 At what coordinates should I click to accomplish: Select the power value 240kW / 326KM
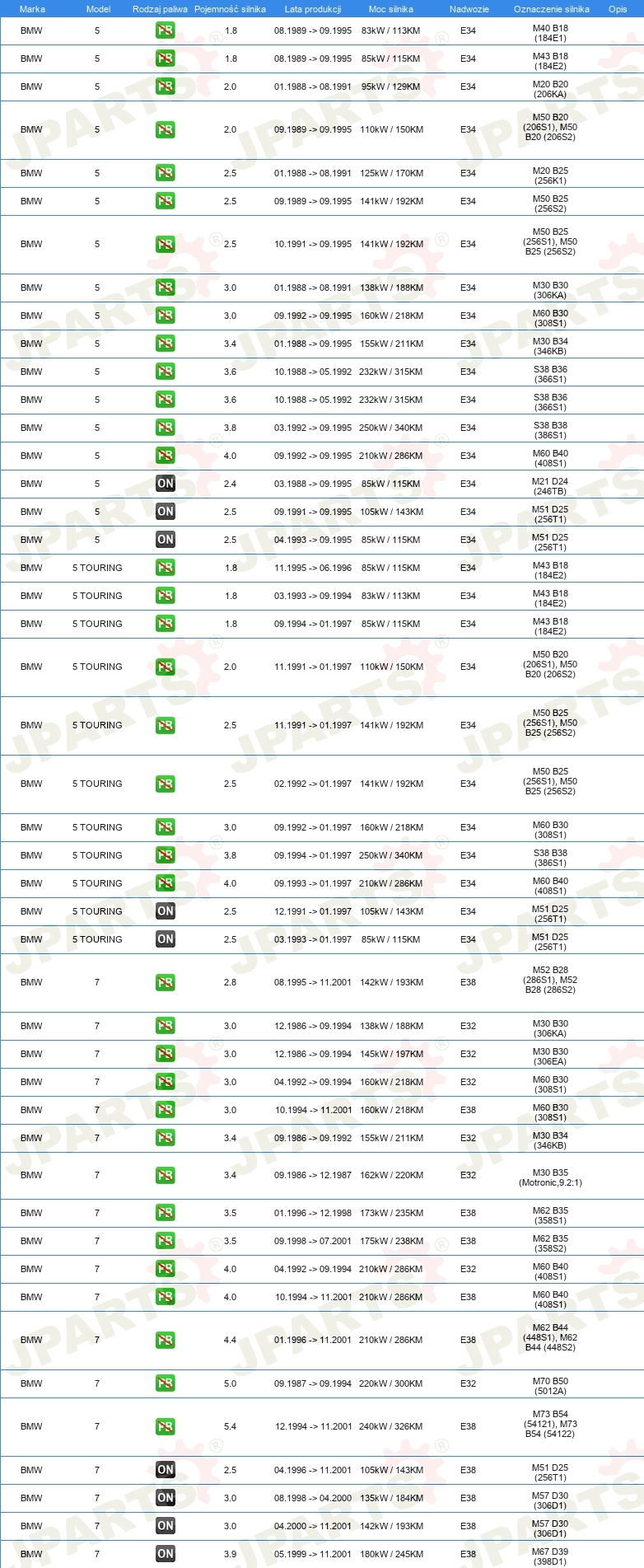pos(391,1426)
